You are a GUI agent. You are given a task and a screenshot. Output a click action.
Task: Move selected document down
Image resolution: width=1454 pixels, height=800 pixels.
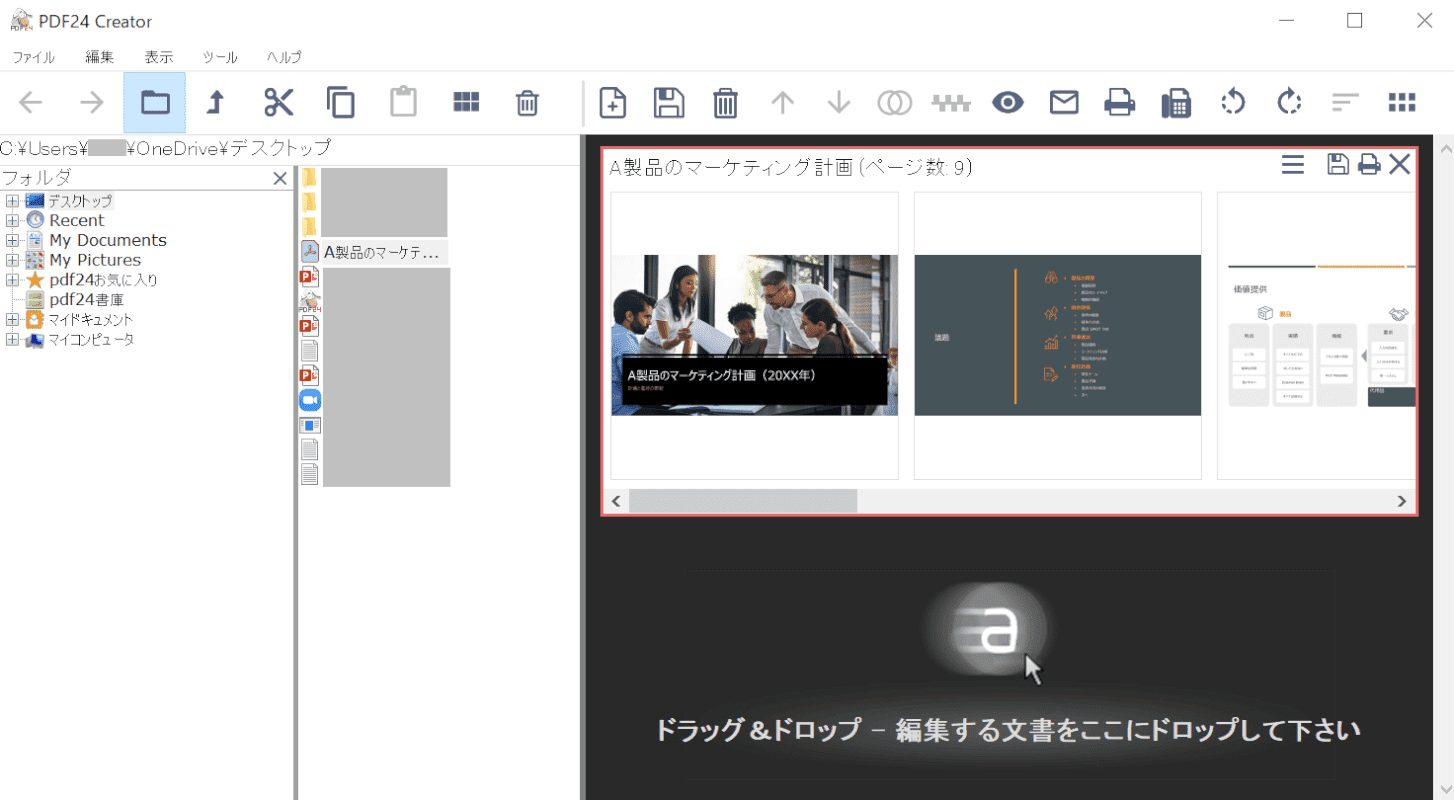point(838,102)
